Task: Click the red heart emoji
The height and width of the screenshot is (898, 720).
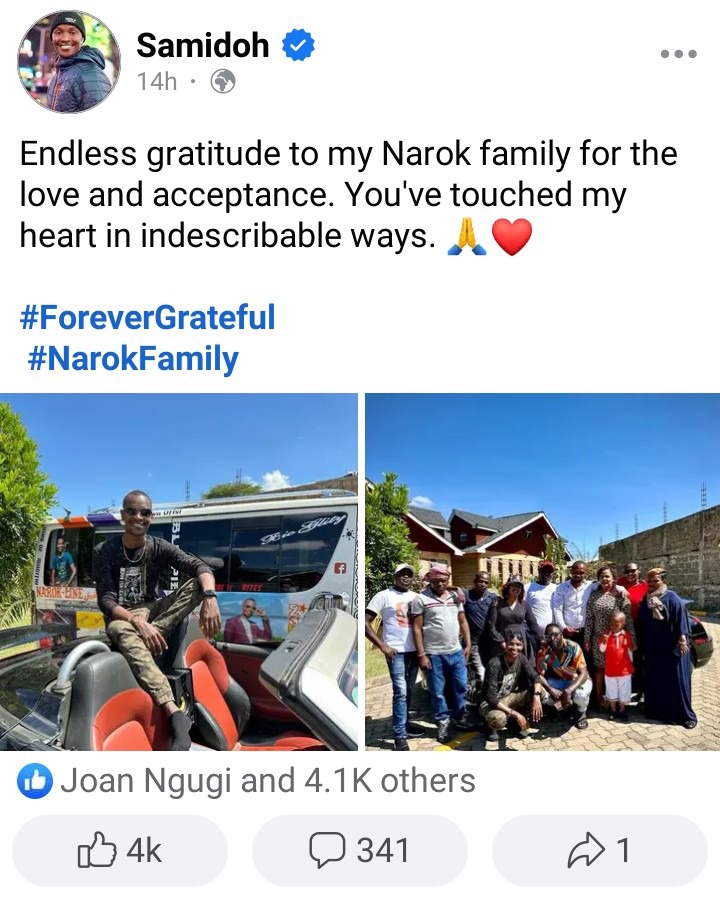Action: point(512,237)
